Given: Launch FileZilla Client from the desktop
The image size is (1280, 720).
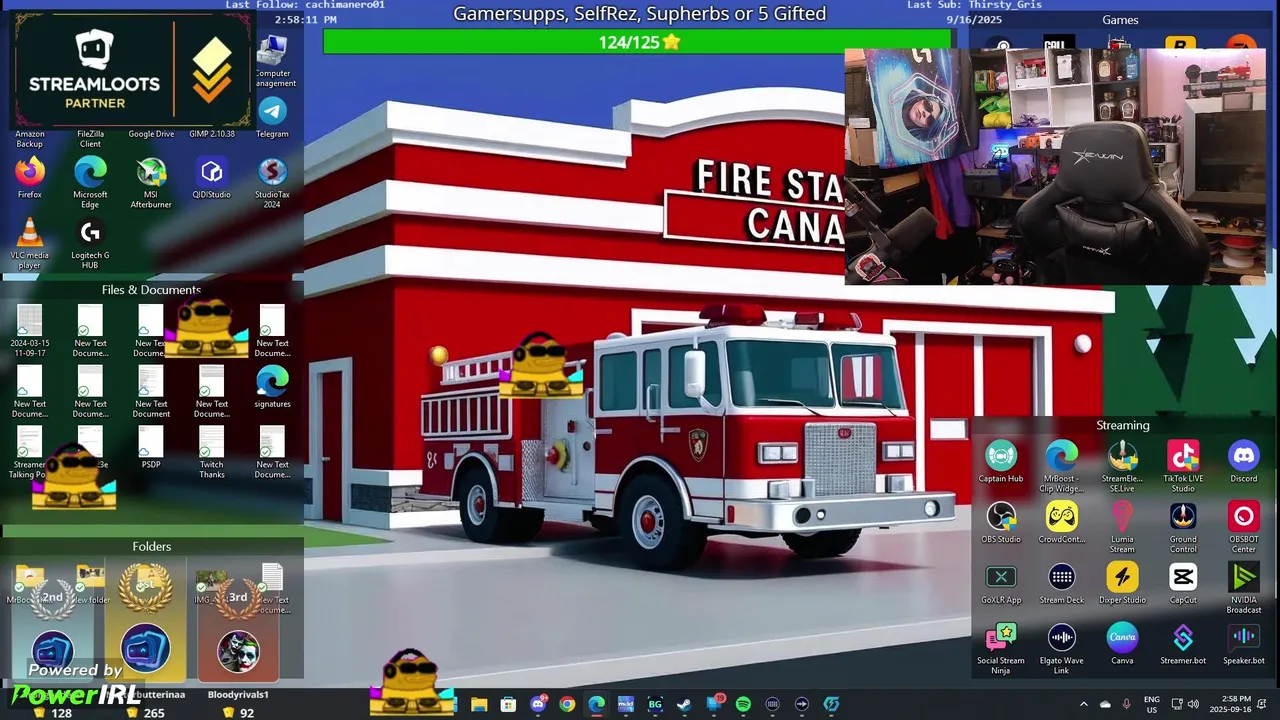Looking at the screenshot, I should [x=90, y=138].
